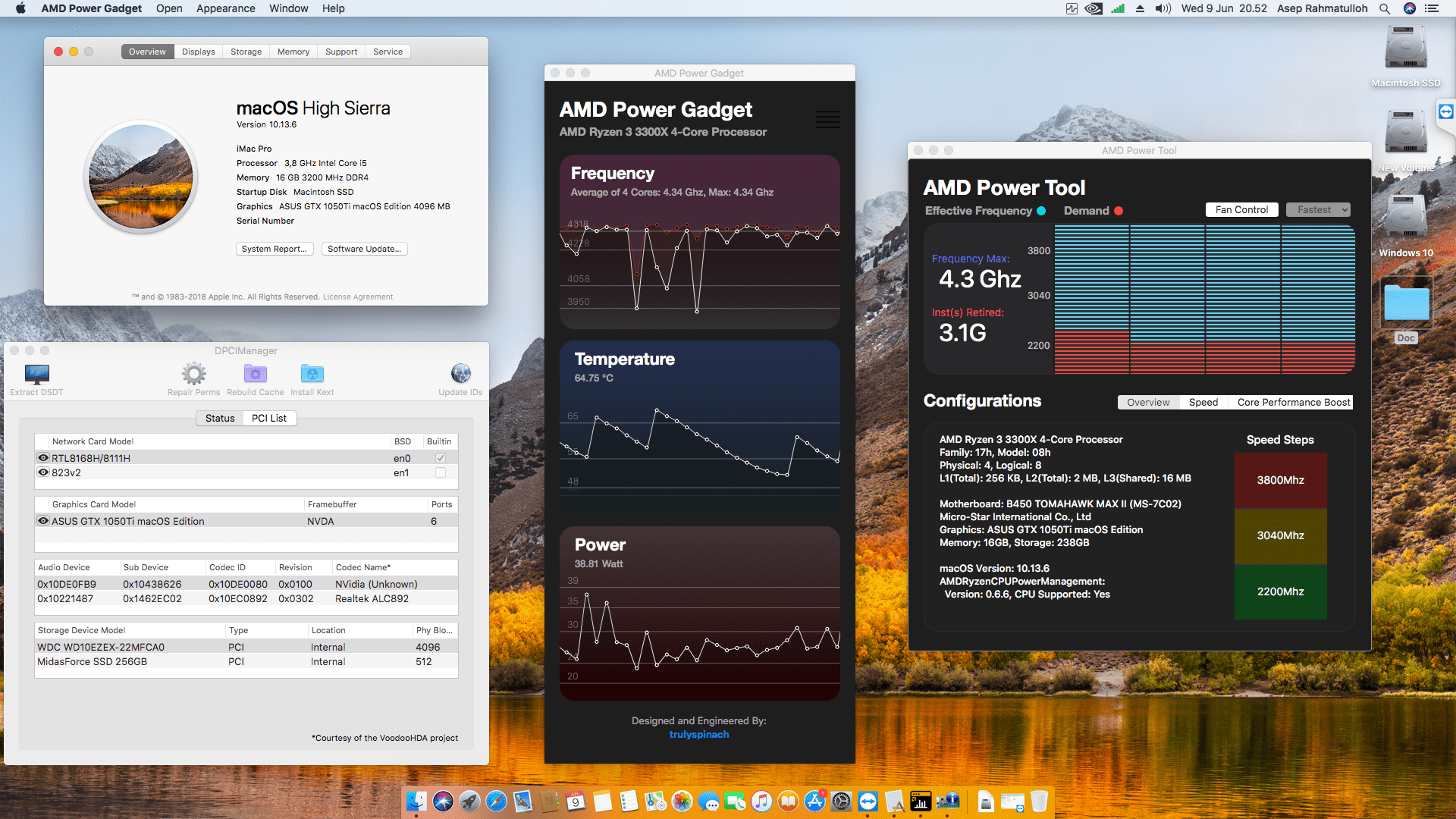Screen dimensions: 1456x819
Task: Click the NVIDIA menu bar icon
Action: [x=1094, y=8]
